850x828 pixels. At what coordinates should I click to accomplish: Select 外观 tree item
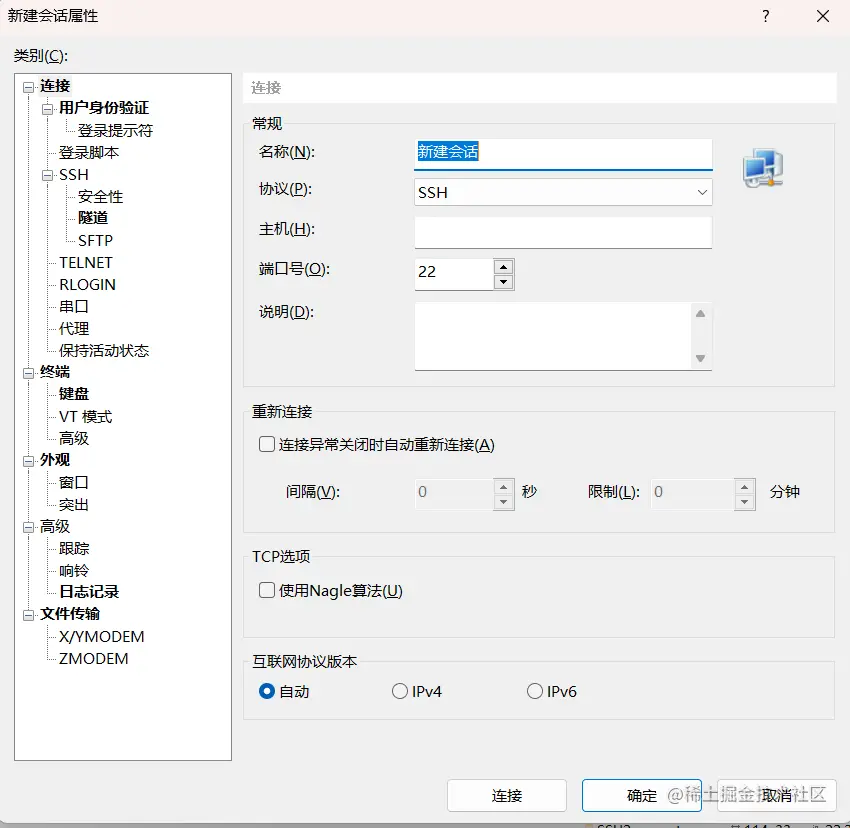pos(55,460)
